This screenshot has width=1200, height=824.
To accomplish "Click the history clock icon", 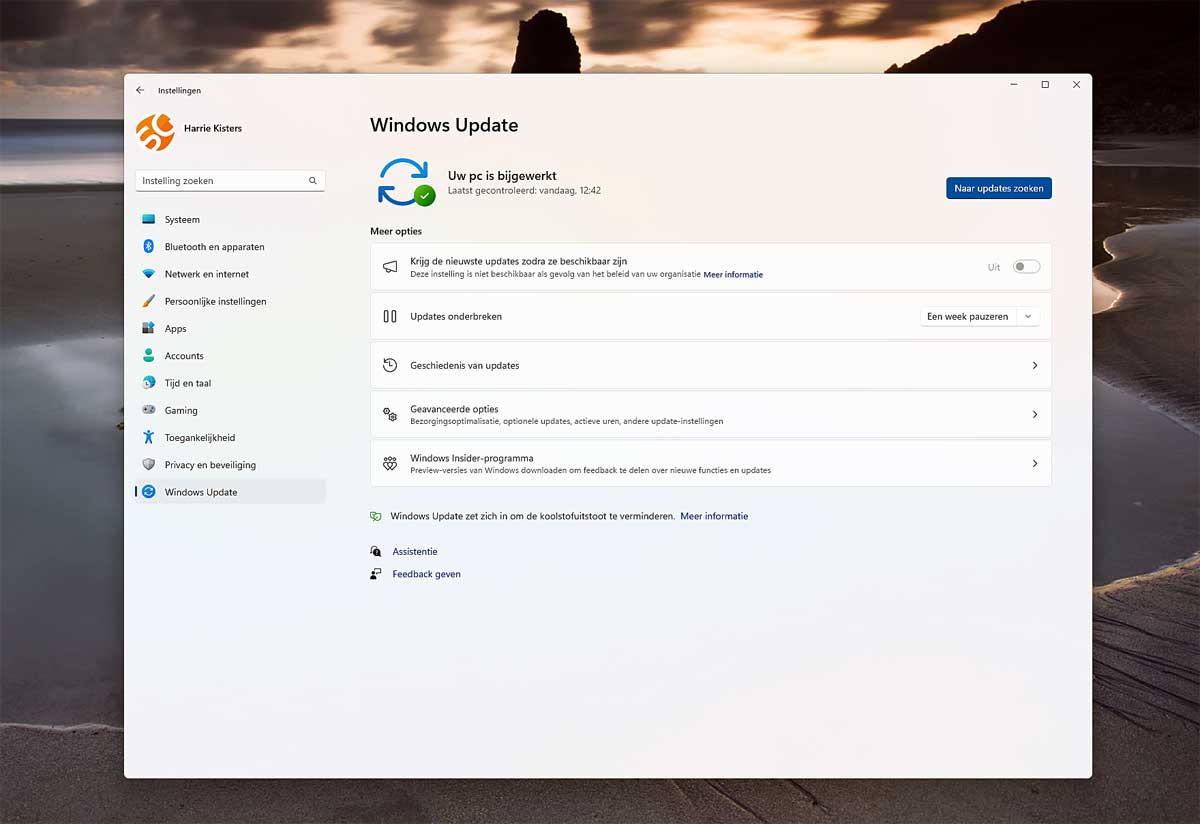I will (x=390, y=365).
